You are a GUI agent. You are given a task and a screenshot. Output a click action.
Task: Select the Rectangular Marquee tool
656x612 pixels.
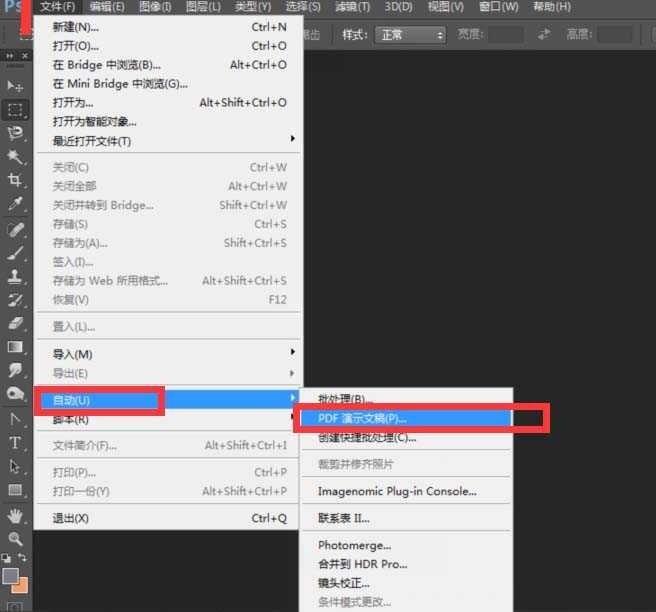click(15, 110)
